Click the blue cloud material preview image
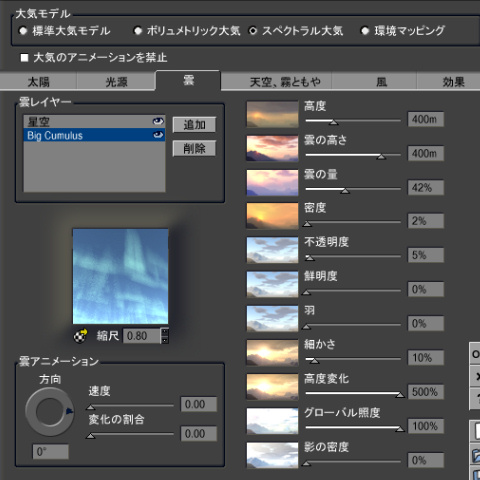Screen dimensions: 480x480 [120, 276]
